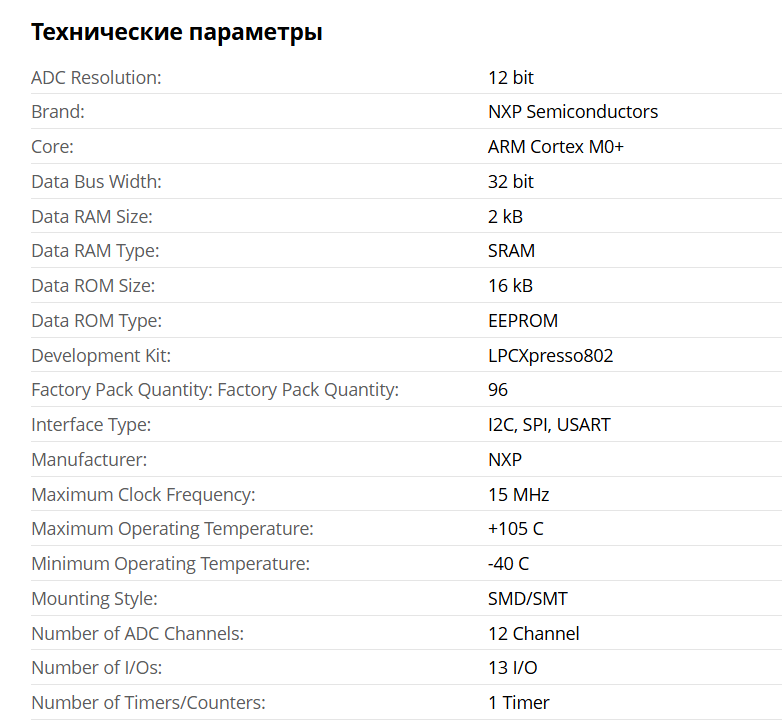Click the "ARM Cortex M0+" core value
Viewport: 782px width, 721px height.
556,147
